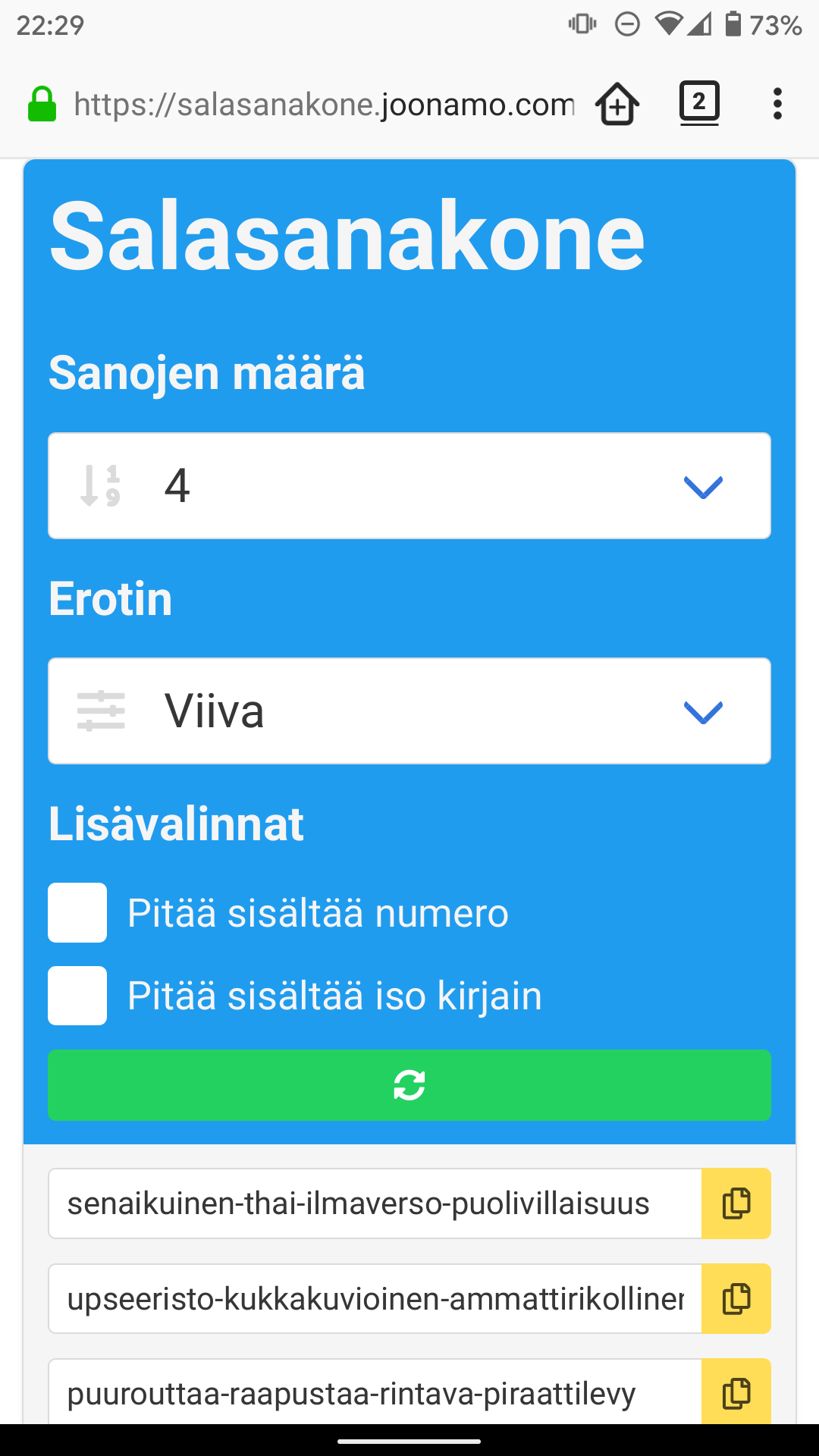The height and width of the screenshot is (1456, 819).
Task: Open the Erotin separator dropdown
Action: (409, 711)
